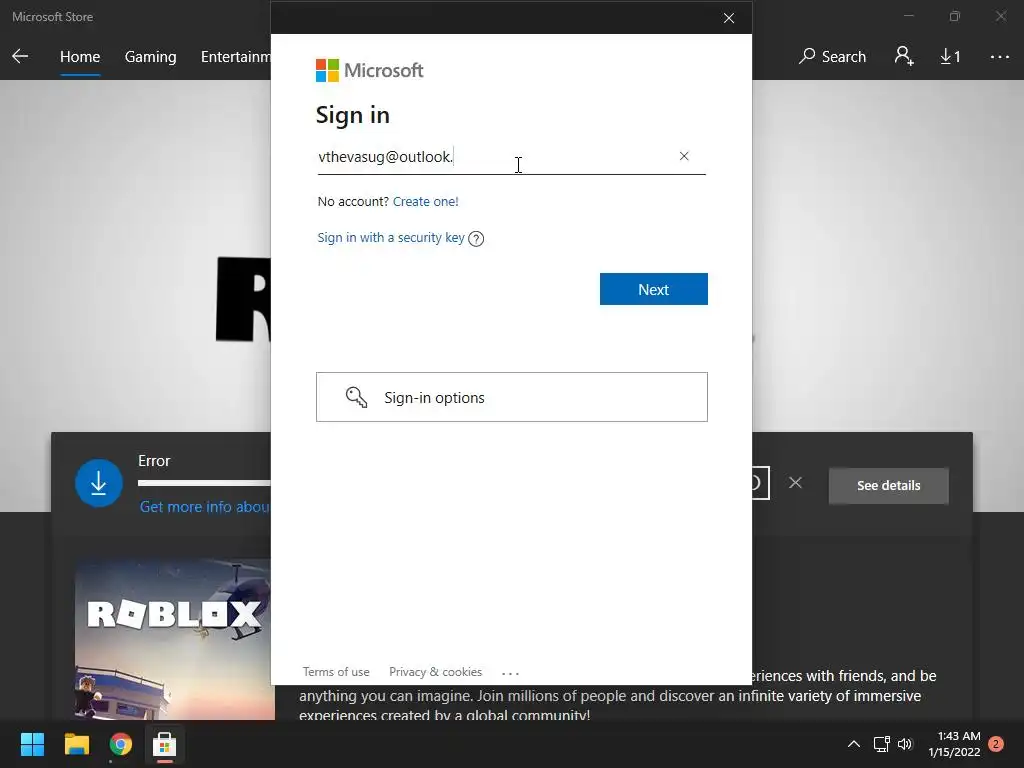The image size is (1024, 768).
Task: Click the Create one! link
Action: [426, 201]
